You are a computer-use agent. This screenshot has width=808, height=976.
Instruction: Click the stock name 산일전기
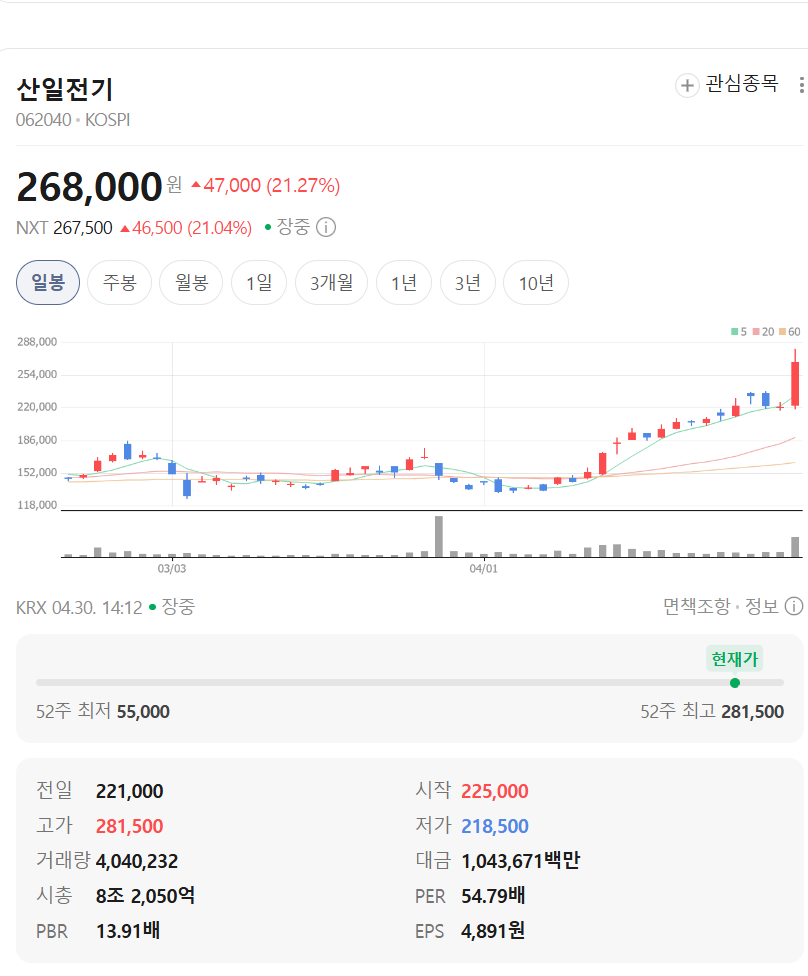(x=65, y=89)
